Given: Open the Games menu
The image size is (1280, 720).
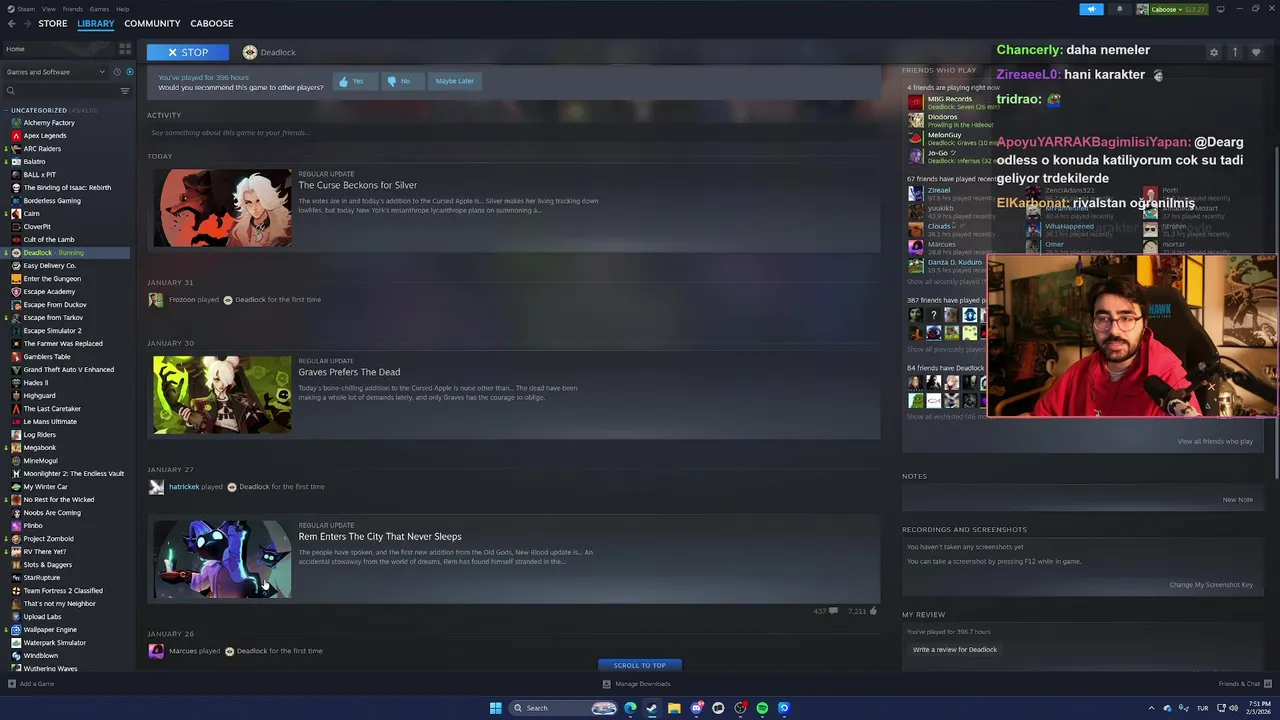Looking at the screenshot, I should [x=99, y=9].
